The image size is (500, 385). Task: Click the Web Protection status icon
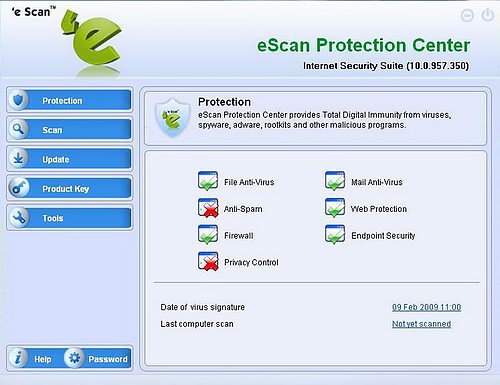pyautogui.click(x=335, y=208)
